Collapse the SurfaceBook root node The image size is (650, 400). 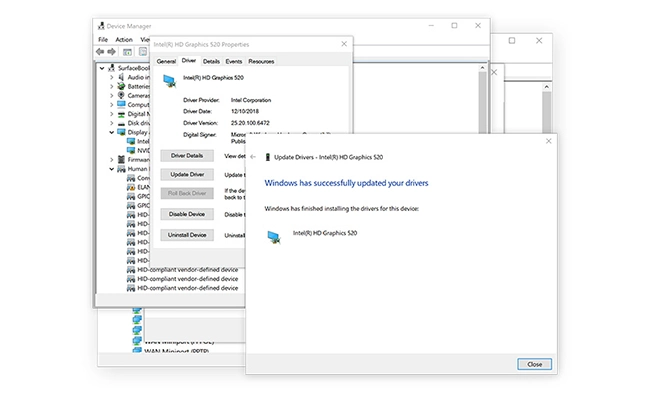pos(102,68)
